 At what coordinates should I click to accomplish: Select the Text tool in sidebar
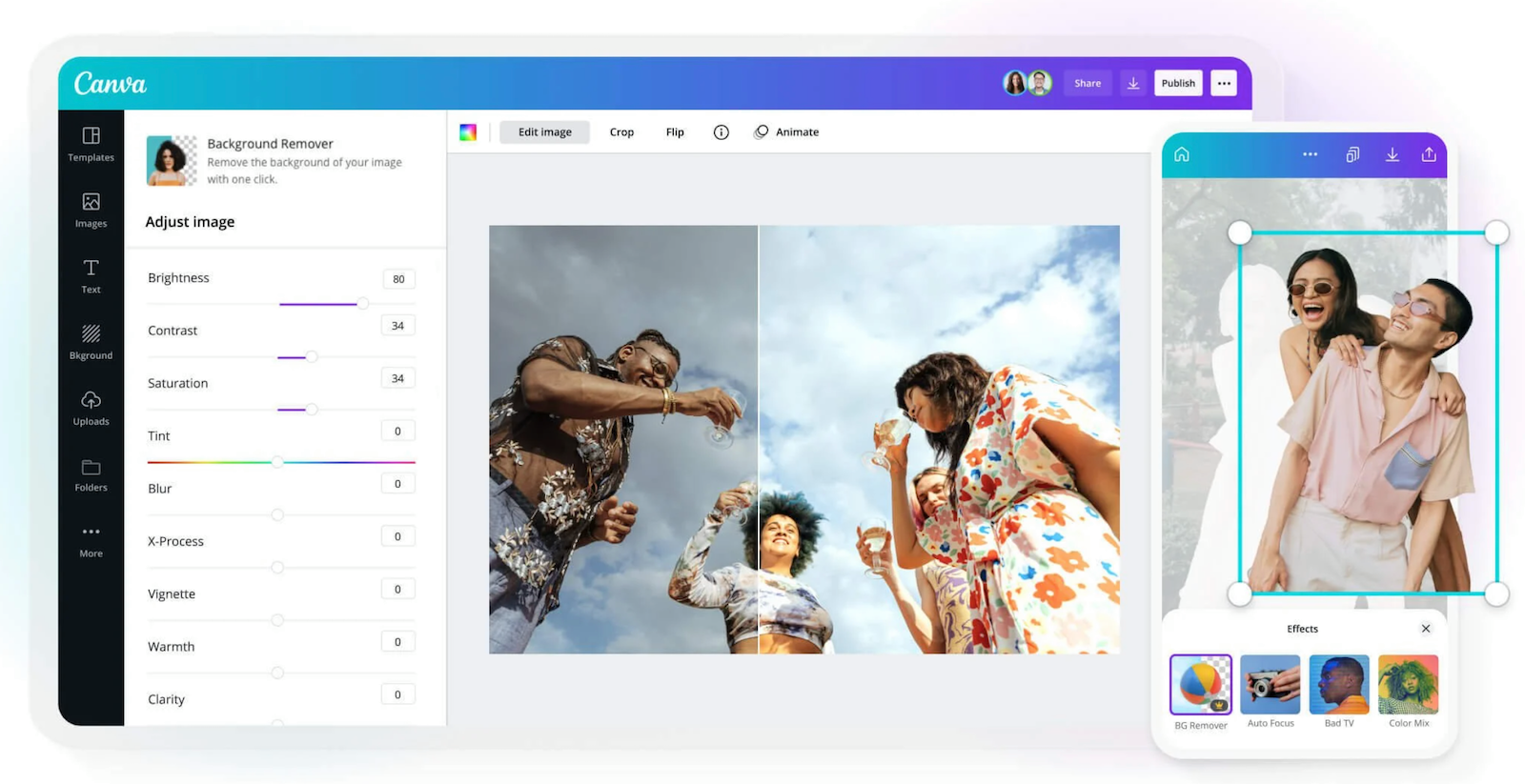91,275
